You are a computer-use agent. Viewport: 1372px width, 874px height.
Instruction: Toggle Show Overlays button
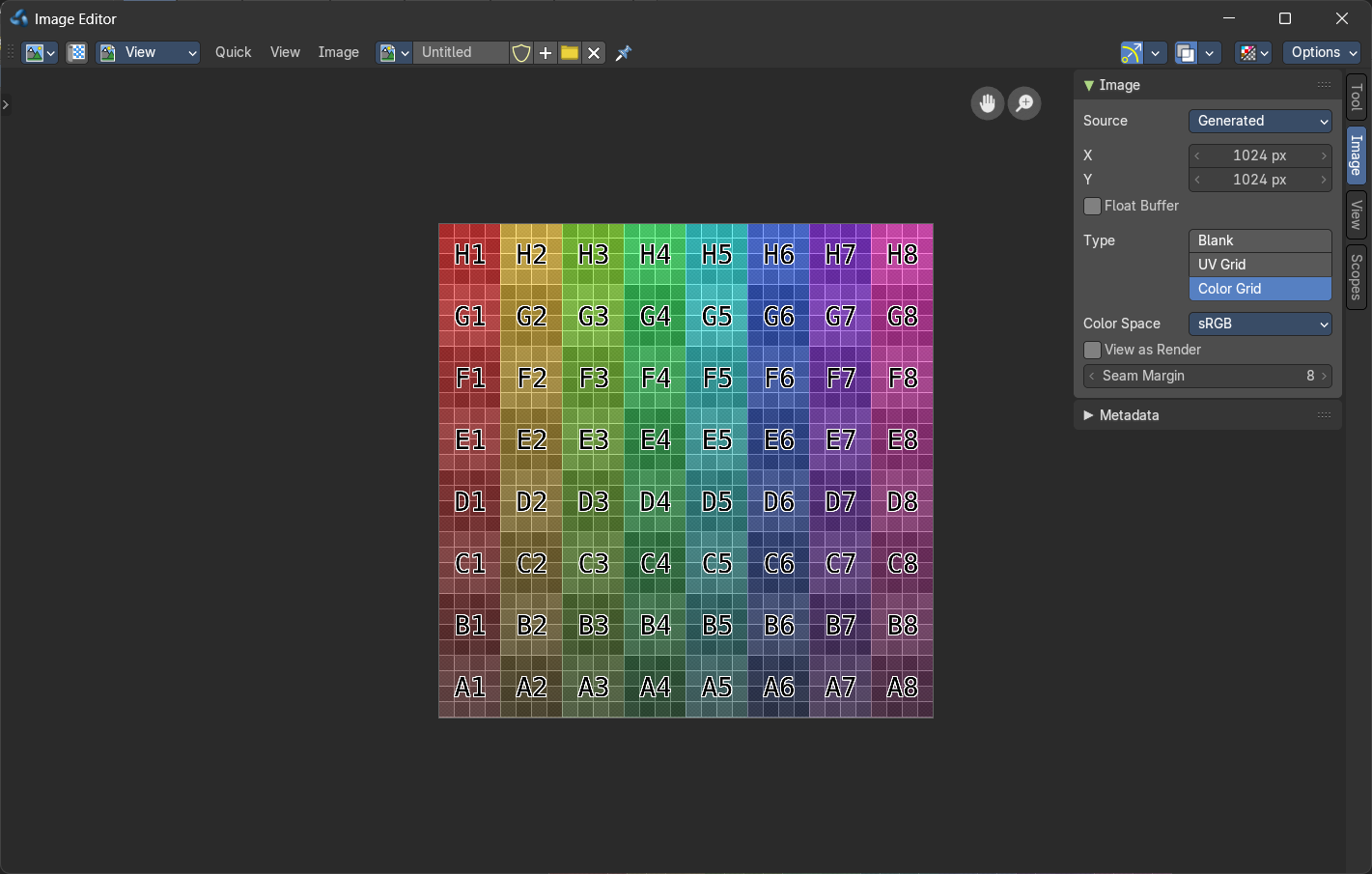pos(1187,53)
